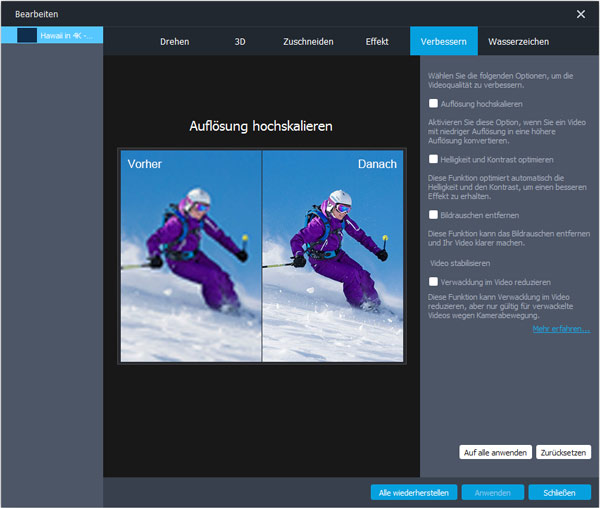Click the Zurücksetzen button
600x508 pixels.
pos(563,452)
